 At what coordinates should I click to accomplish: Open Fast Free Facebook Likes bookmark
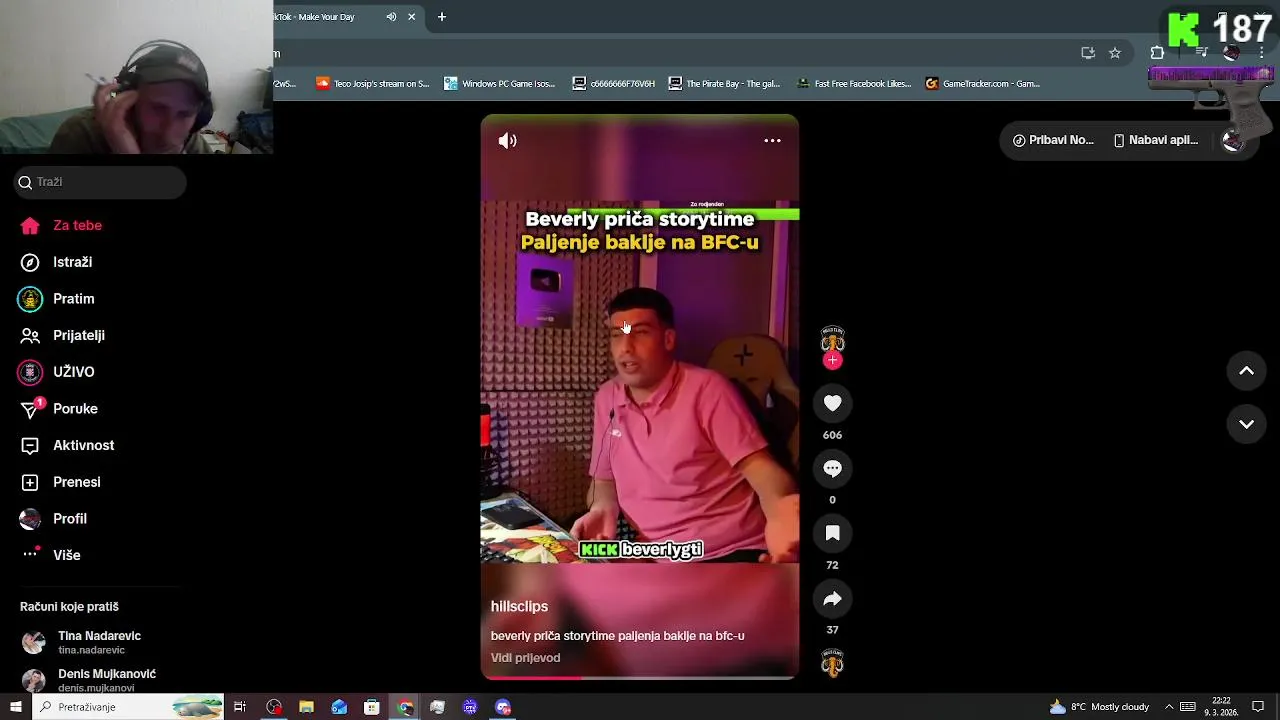[x=854, y=84]
